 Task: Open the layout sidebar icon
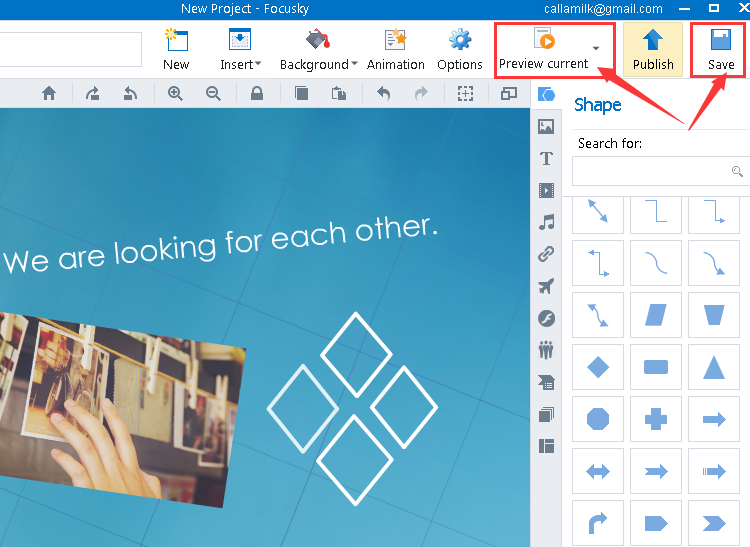click(546, 446)
